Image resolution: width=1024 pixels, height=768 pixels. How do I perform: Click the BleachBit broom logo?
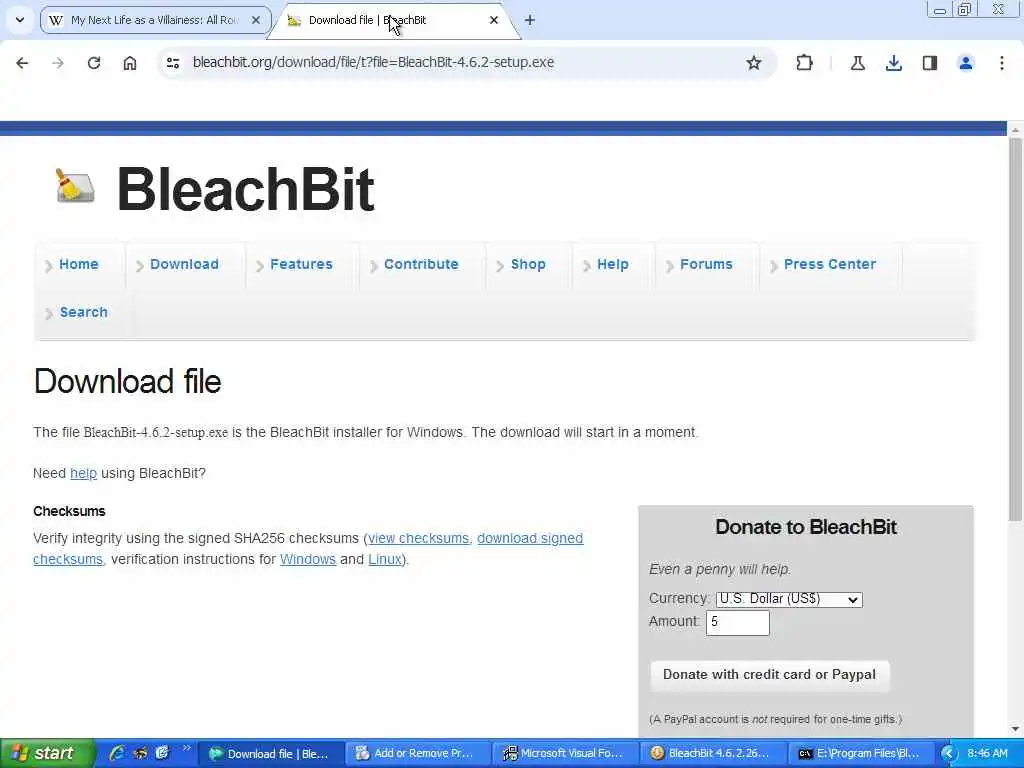(74, 186)
